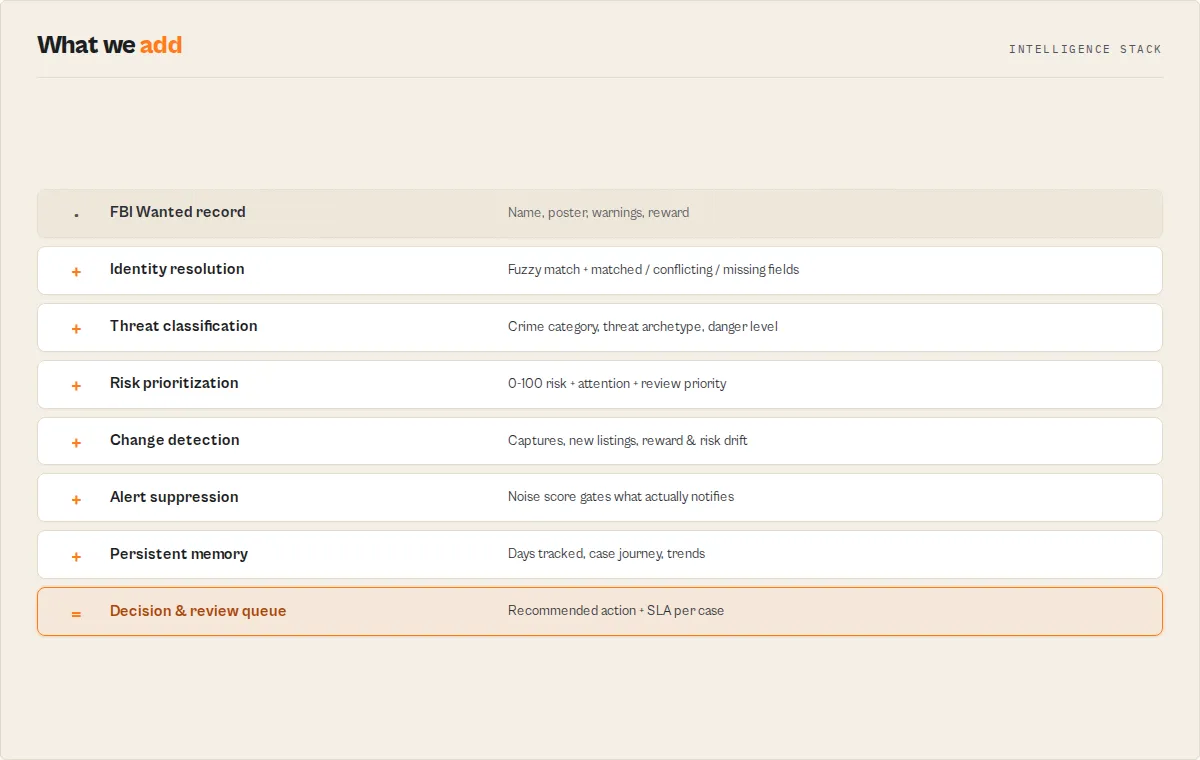Select the Threat classification title
Image resolution: width=1200 pixels, height=760 pixels.
184,326
